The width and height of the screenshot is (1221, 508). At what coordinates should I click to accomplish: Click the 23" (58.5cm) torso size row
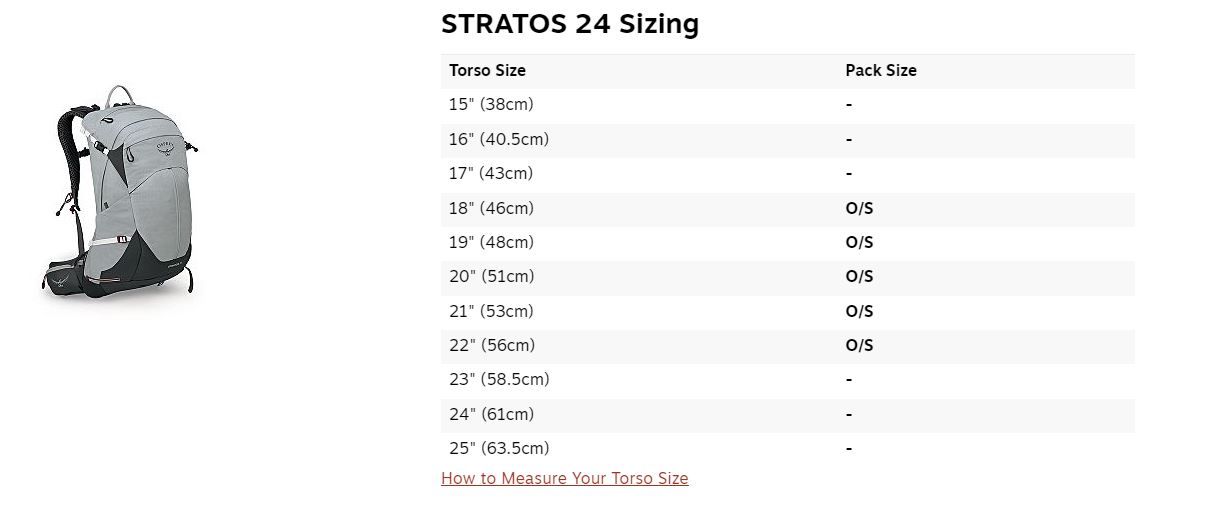point(788,379)
